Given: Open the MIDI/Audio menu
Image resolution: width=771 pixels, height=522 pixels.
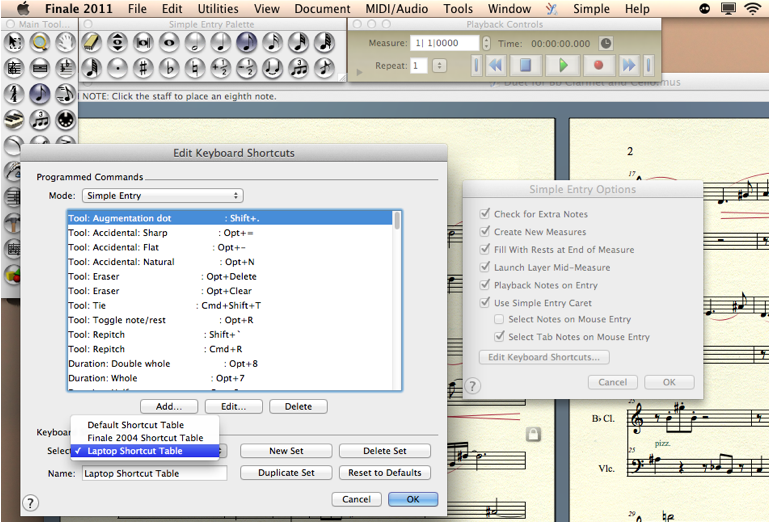Looking at the screenshot, I should [x=396, y=9].
